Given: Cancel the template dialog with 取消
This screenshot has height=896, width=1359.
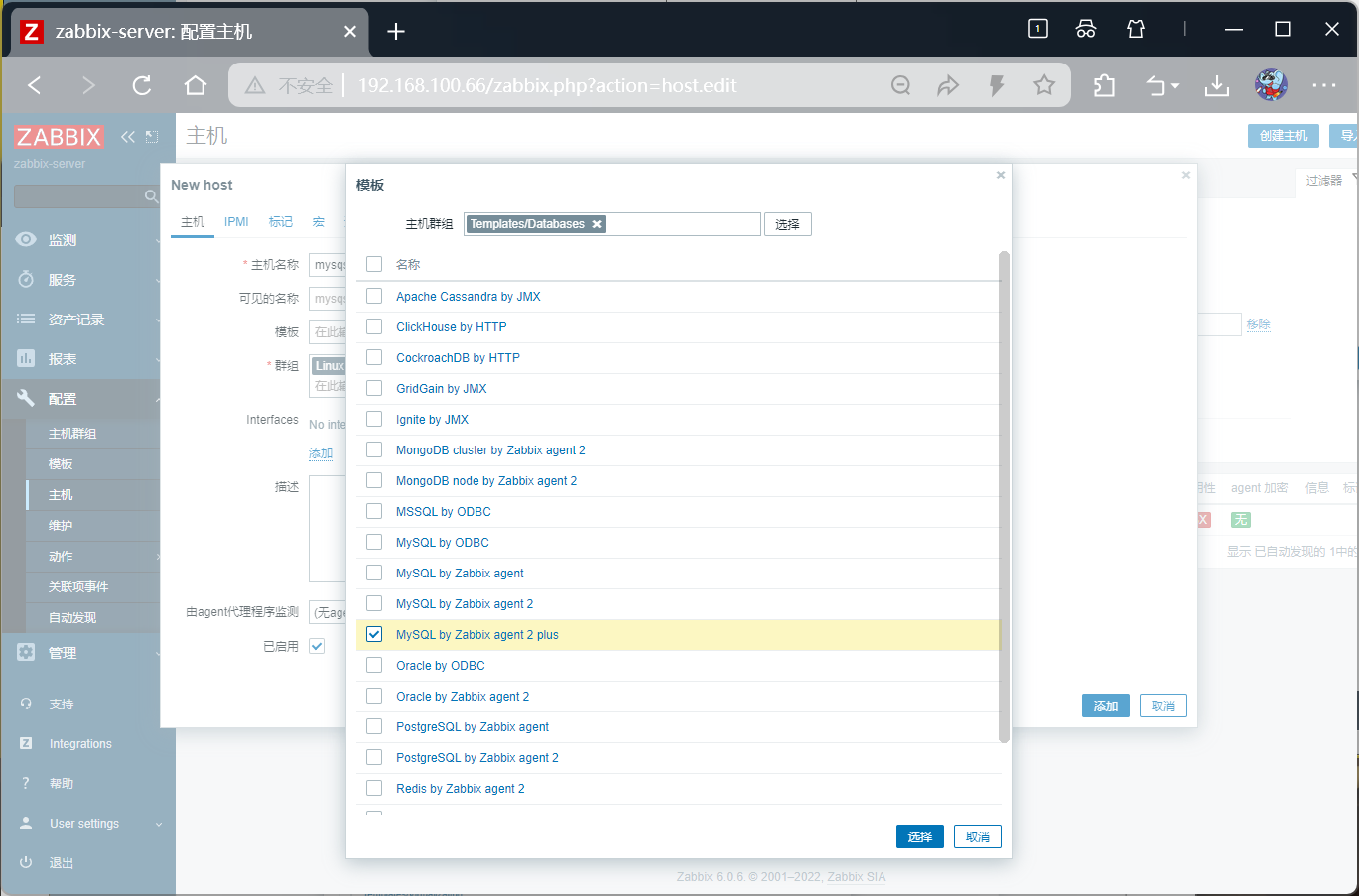Looking at the screenshot, I should tap(978, 836).
